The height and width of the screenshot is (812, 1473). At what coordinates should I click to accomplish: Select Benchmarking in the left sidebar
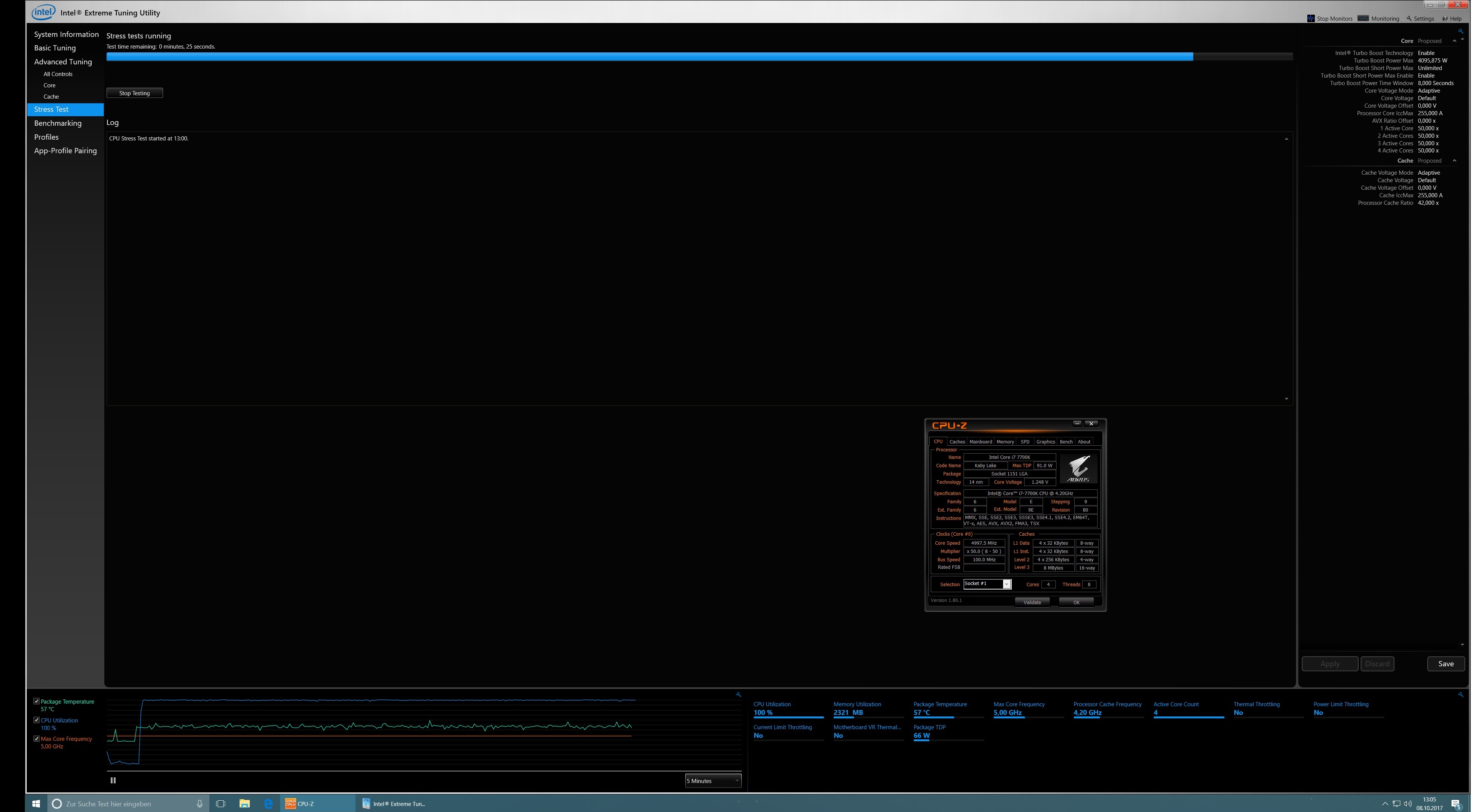click(x=58, y=123)
